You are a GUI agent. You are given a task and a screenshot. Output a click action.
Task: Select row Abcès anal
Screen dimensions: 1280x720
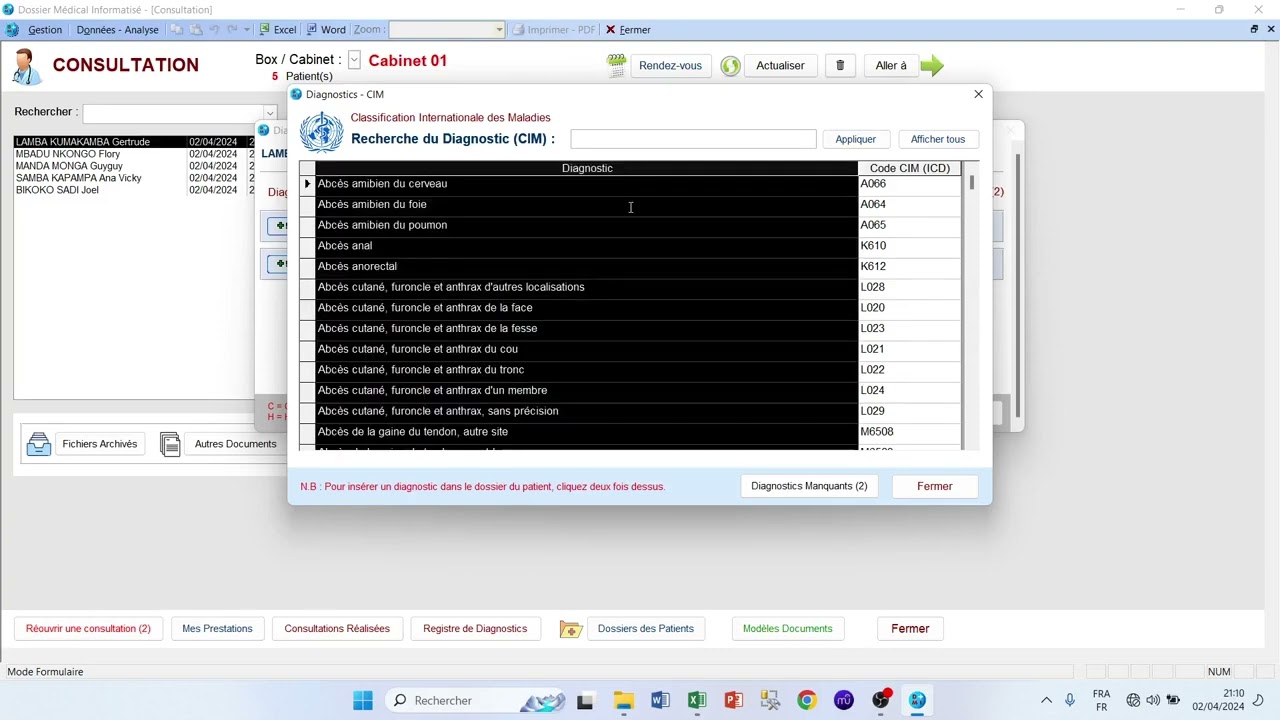tap(630, 246)
